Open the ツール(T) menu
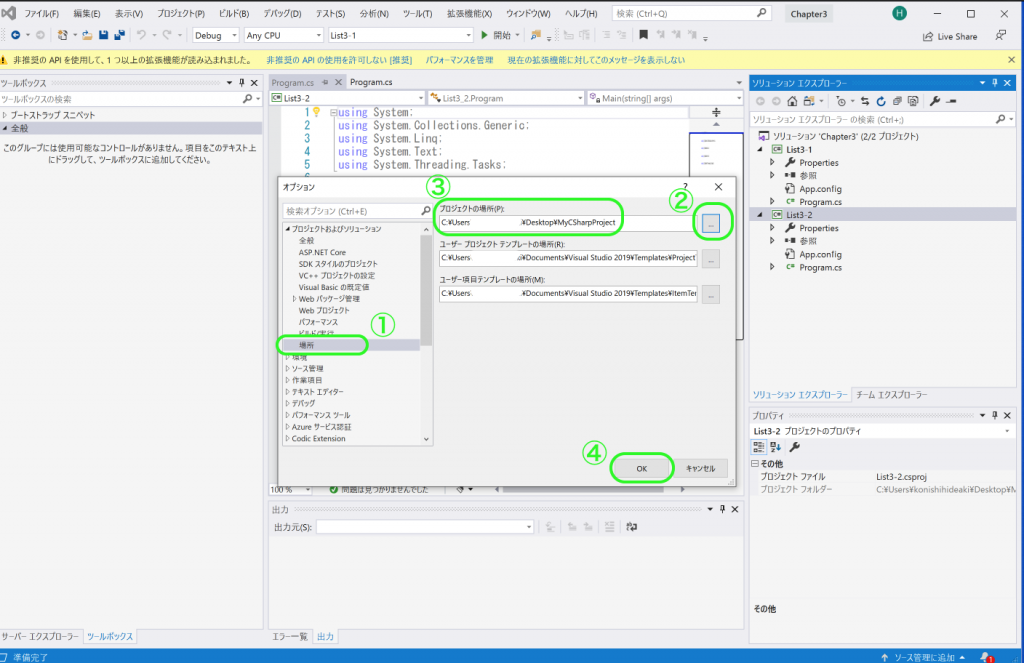 pyautogui.click(x=417, y=14)
